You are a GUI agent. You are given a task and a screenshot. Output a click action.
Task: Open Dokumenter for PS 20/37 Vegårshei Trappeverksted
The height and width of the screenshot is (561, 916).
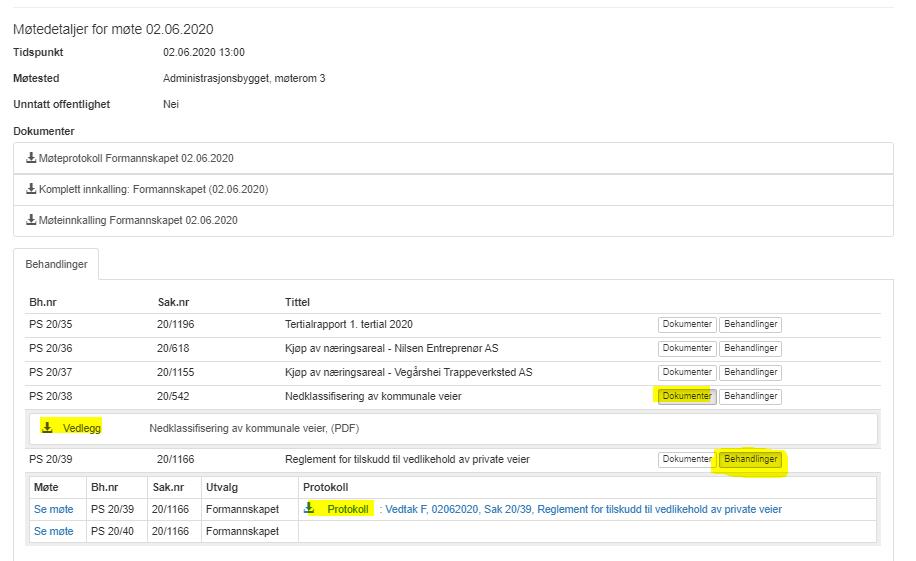tap(686, 372)
